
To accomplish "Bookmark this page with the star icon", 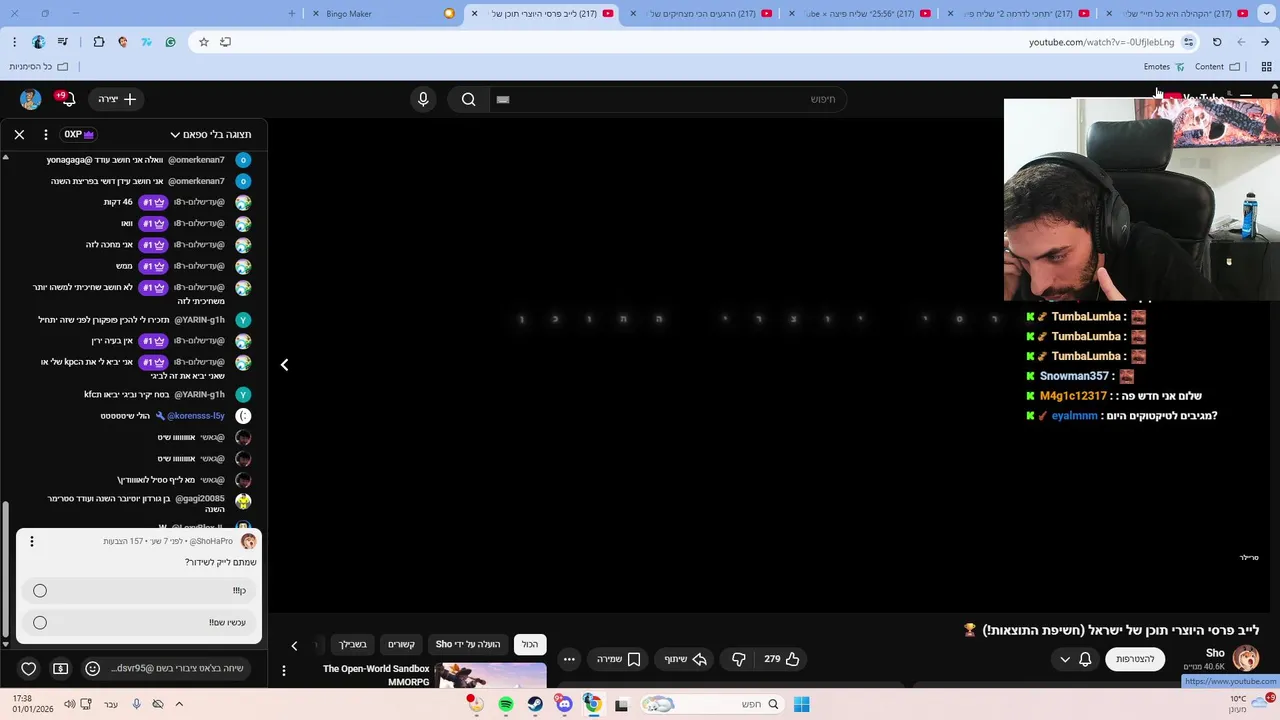I will coord(204,42).
